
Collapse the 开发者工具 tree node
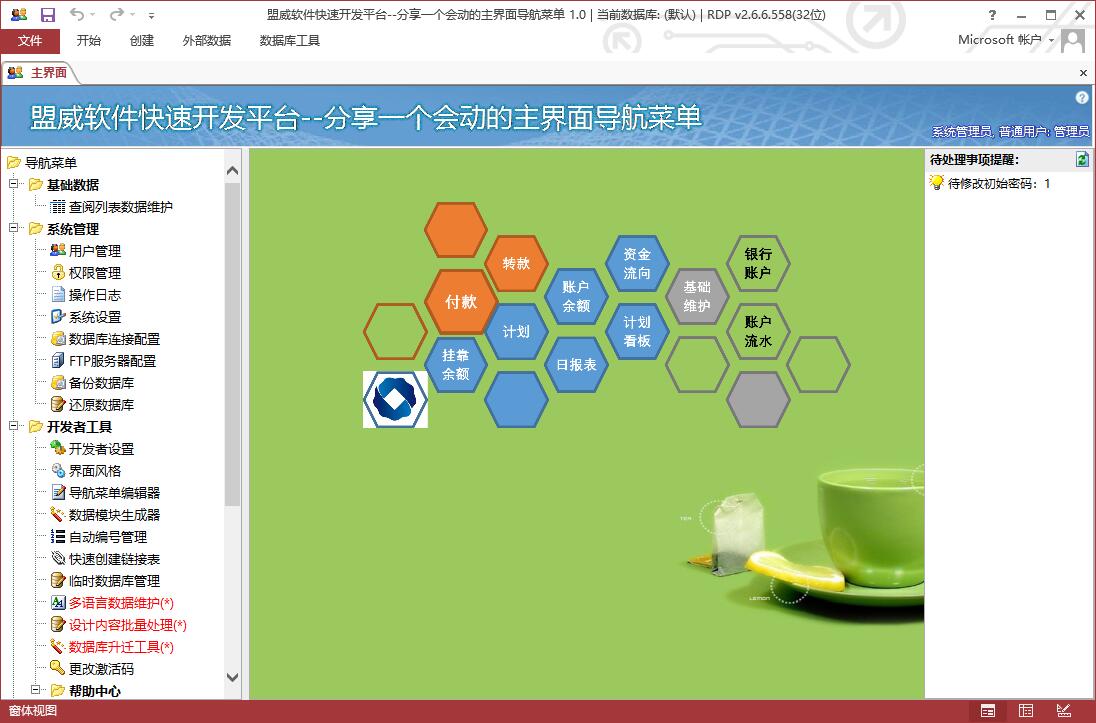pos(13,427)
